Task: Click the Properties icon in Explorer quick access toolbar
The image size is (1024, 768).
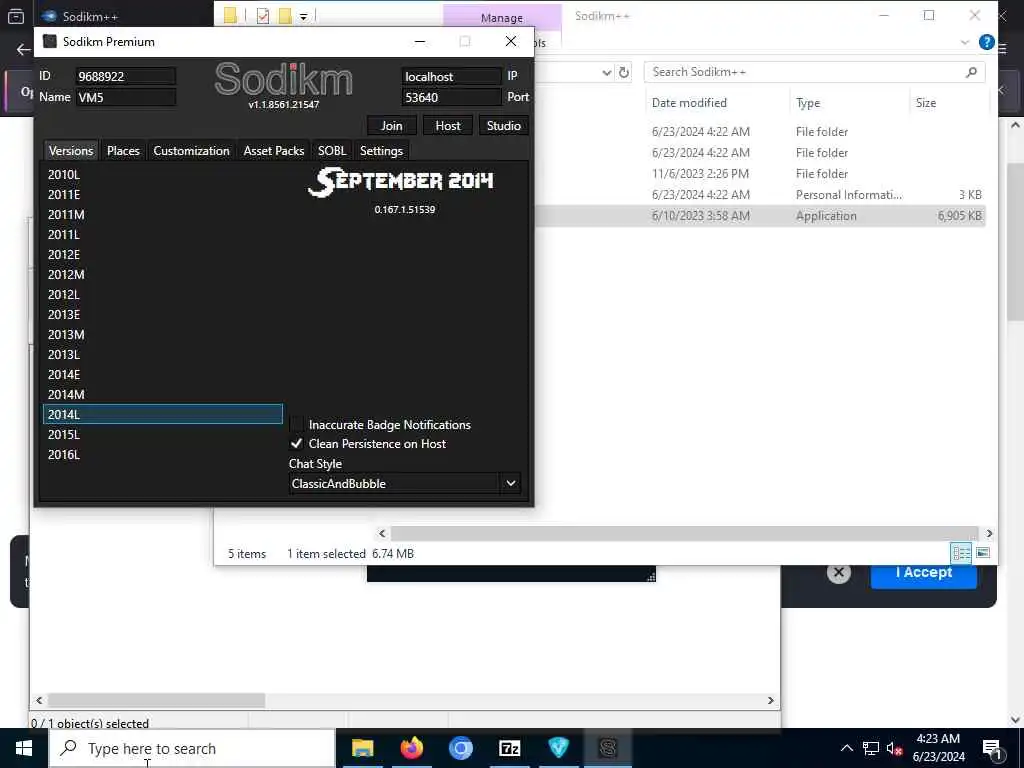Action: pos(263,16)
